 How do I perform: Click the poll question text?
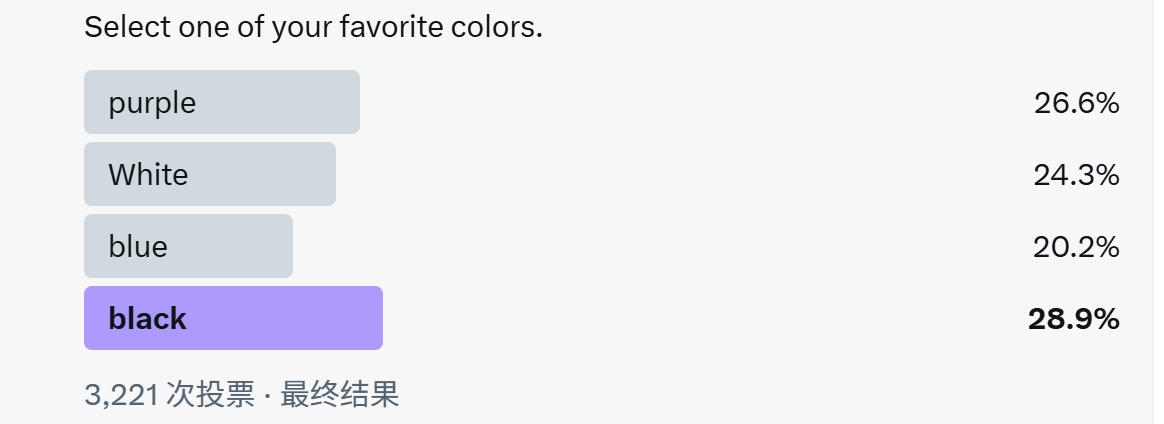pyautogui.click(x=313, y=27)
